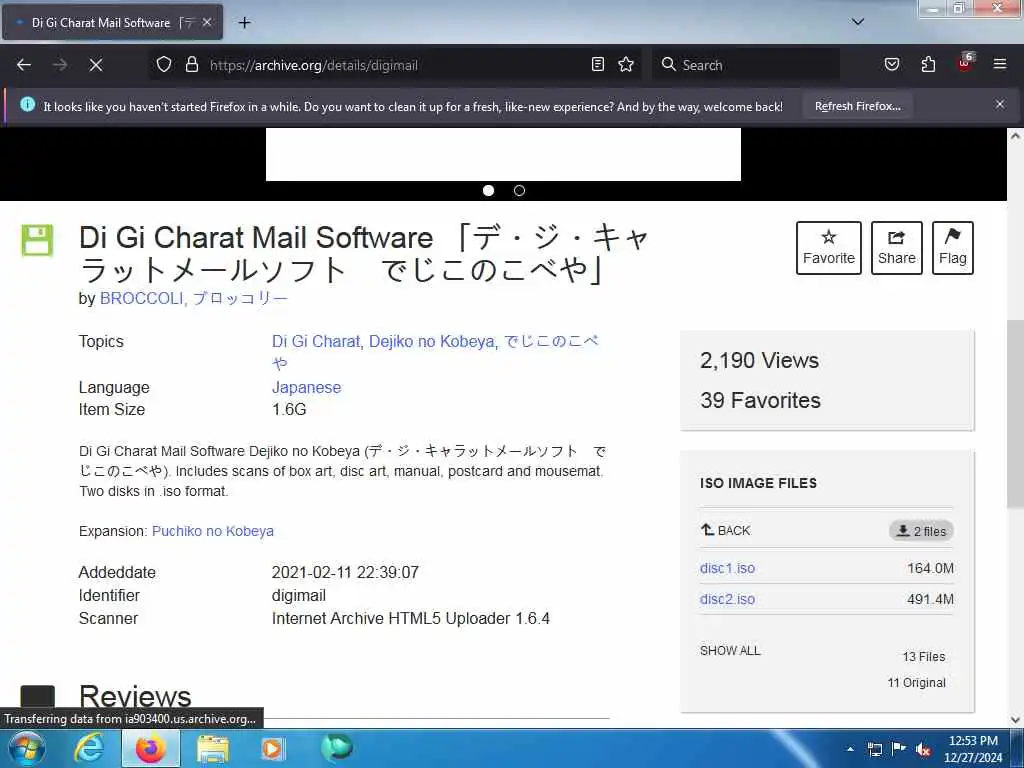
Task: Go back to the previous page
Action: pyautogui.click(x=24, y=65)
